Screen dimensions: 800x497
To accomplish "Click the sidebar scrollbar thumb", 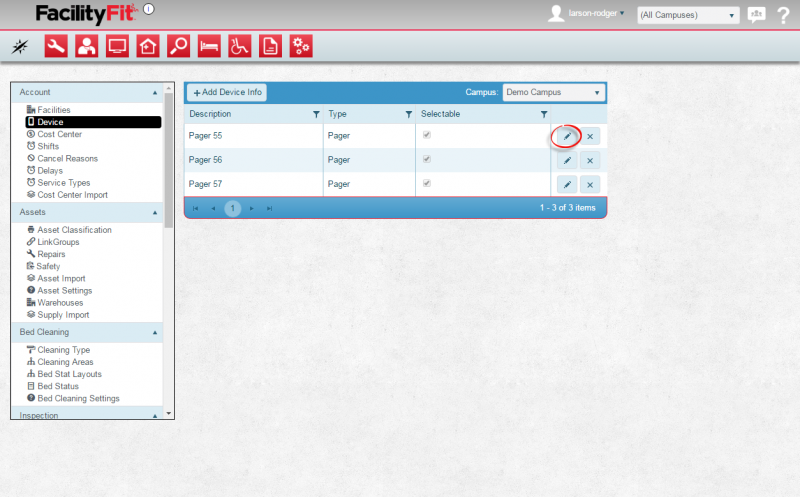I will tap(168, 160).
